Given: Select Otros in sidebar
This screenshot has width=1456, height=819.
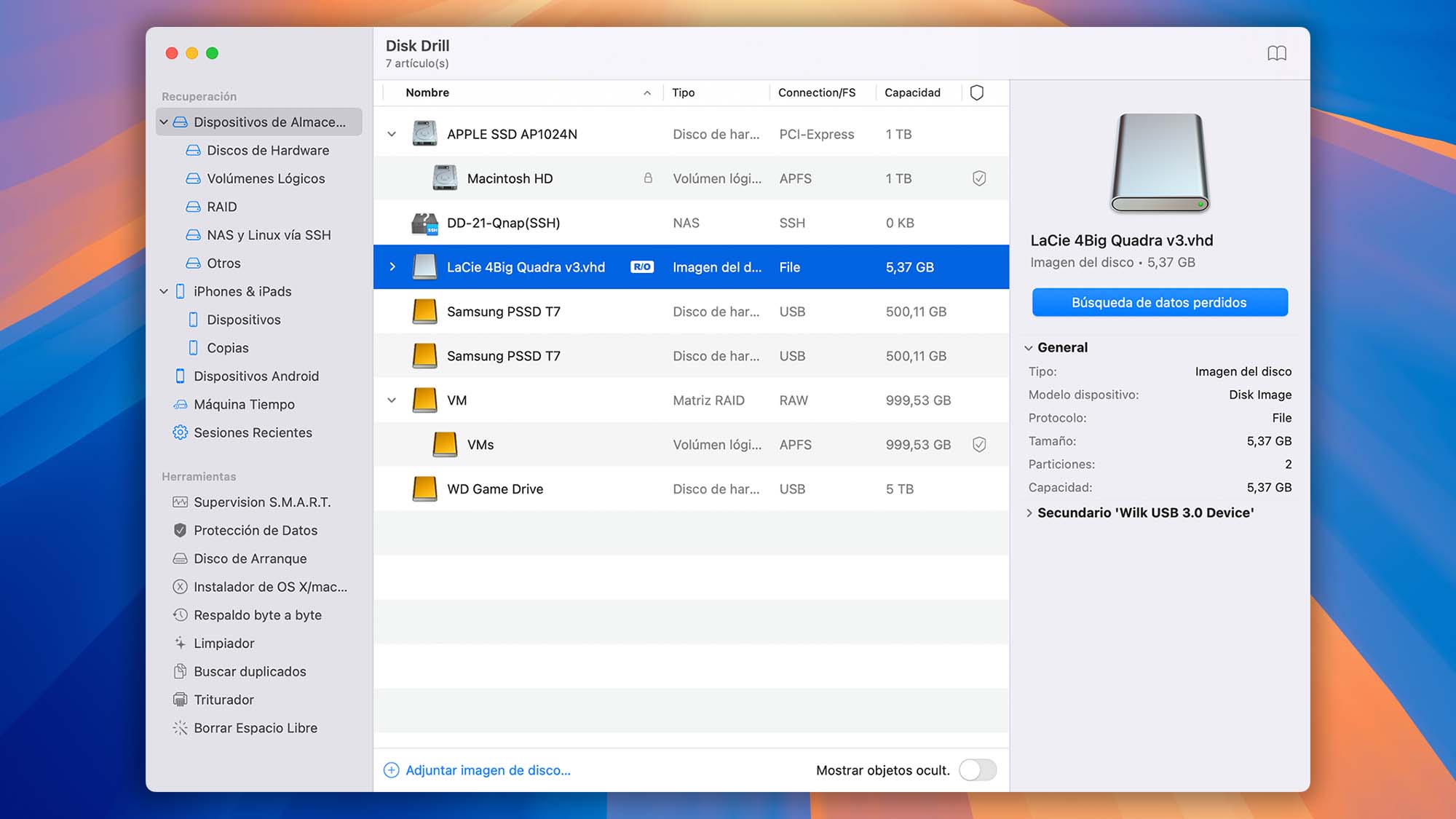Looking at the screenshot, I should [x=213, y=264].
